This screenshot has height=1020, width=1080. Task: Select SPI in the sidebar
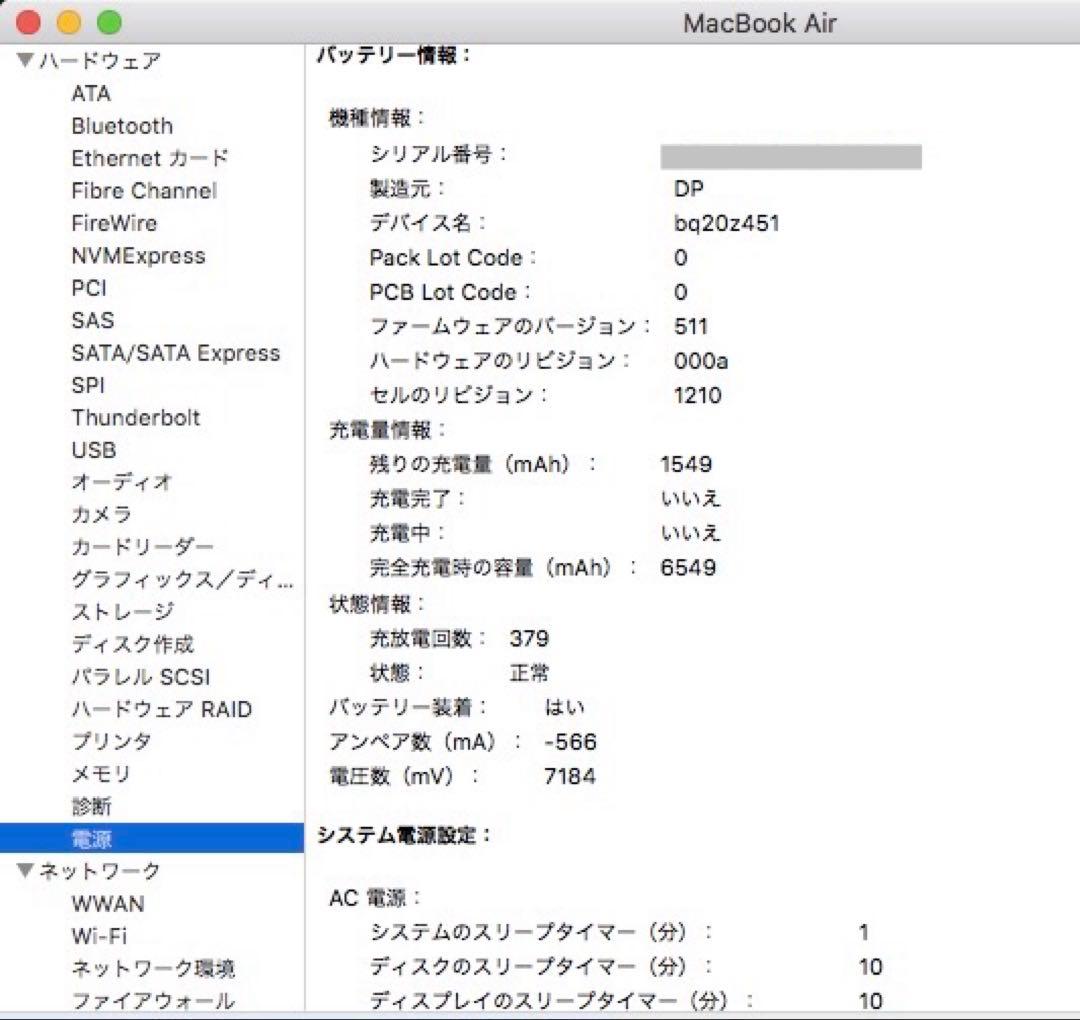[88, 384]
